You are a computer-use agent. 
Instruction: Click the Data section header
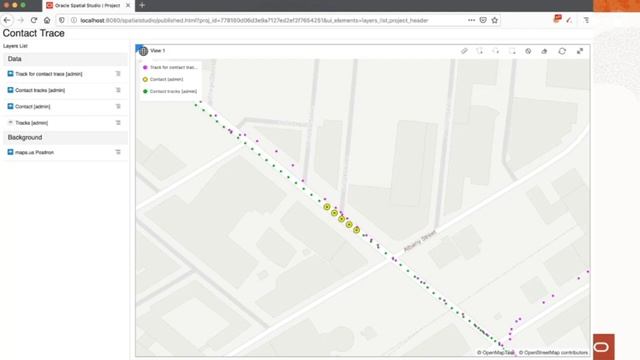pyautogui.click(x=65, y=59)
